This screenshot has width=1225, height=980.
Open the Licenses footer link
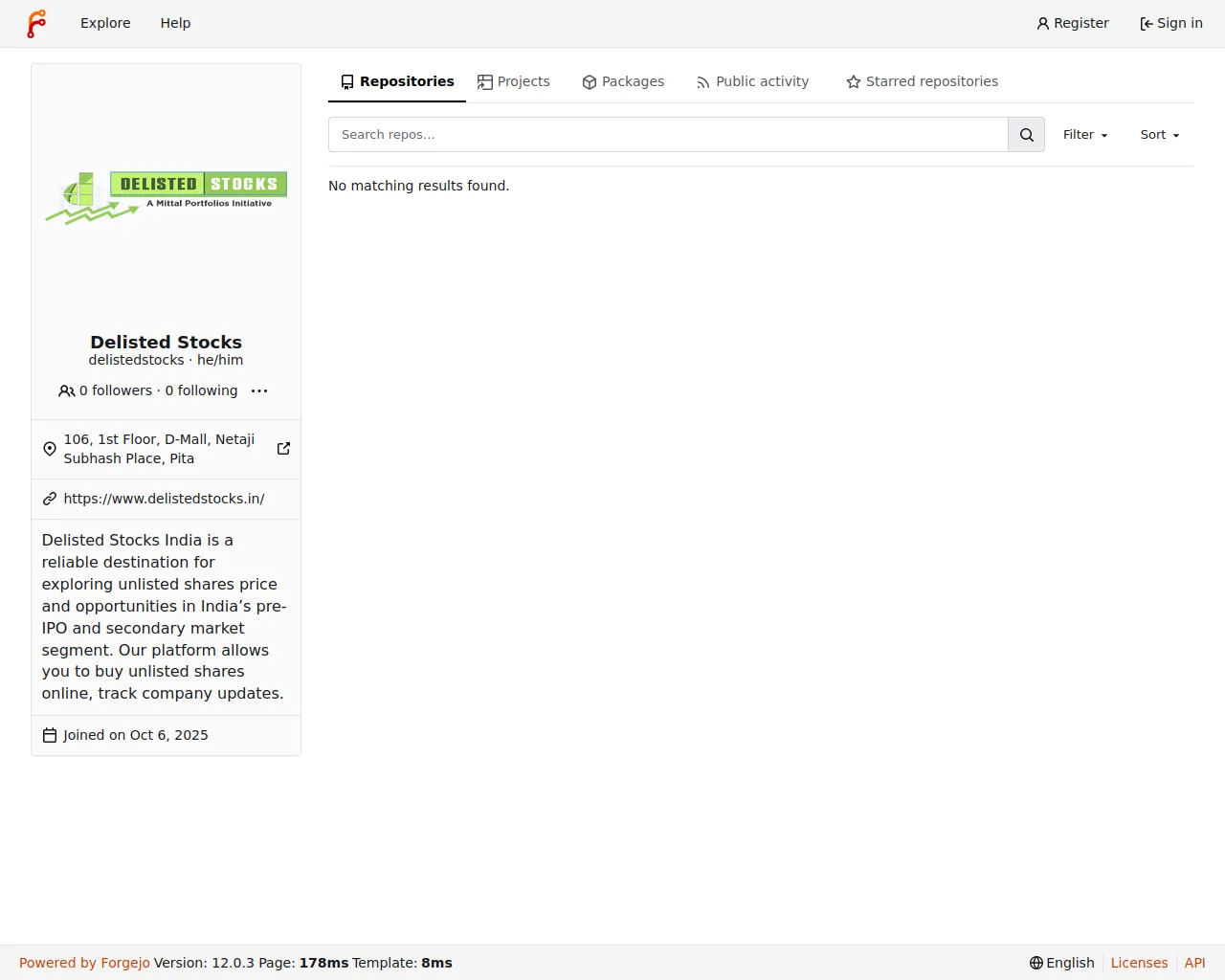click(1139, 963)
